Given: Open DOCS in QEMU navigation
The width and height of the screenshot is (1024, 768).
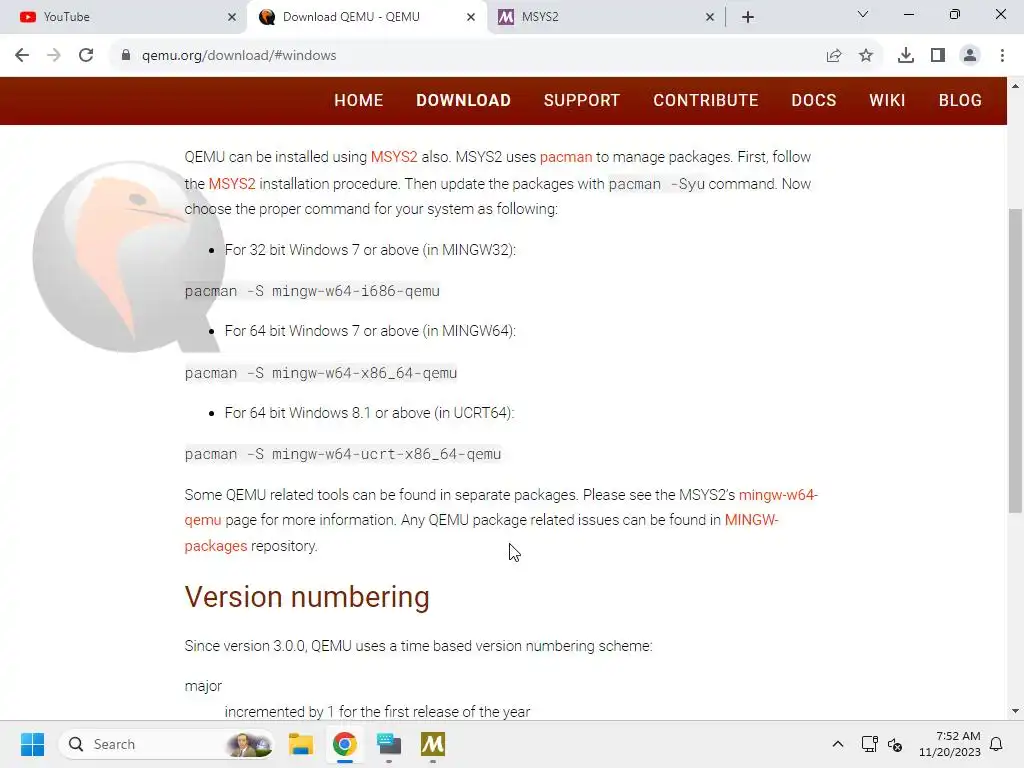Looking at the screenshot, I should [x=814, y=101].
